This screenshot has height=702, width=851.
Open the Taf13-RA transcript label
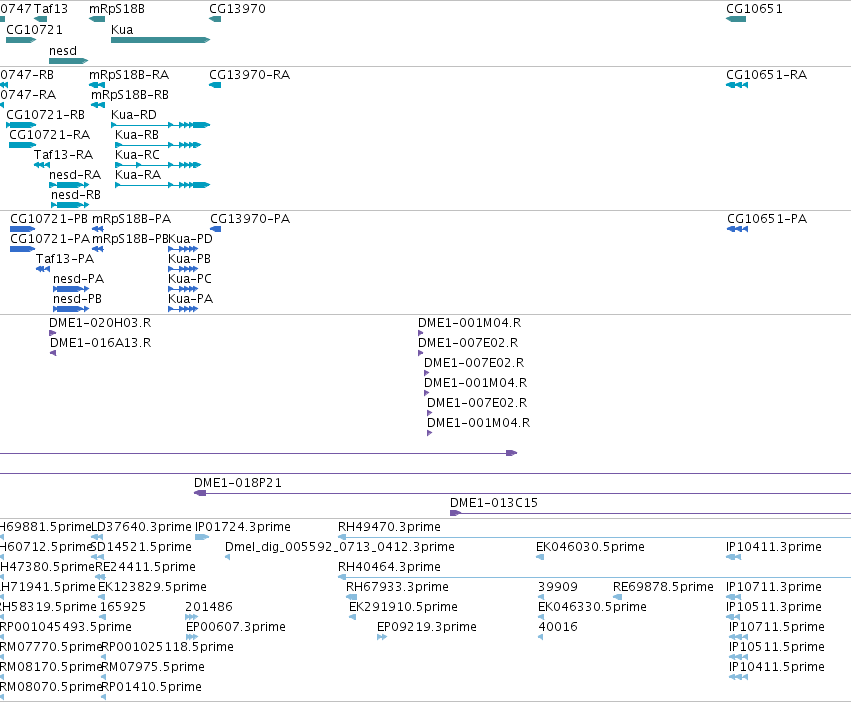tap(63, 155)
